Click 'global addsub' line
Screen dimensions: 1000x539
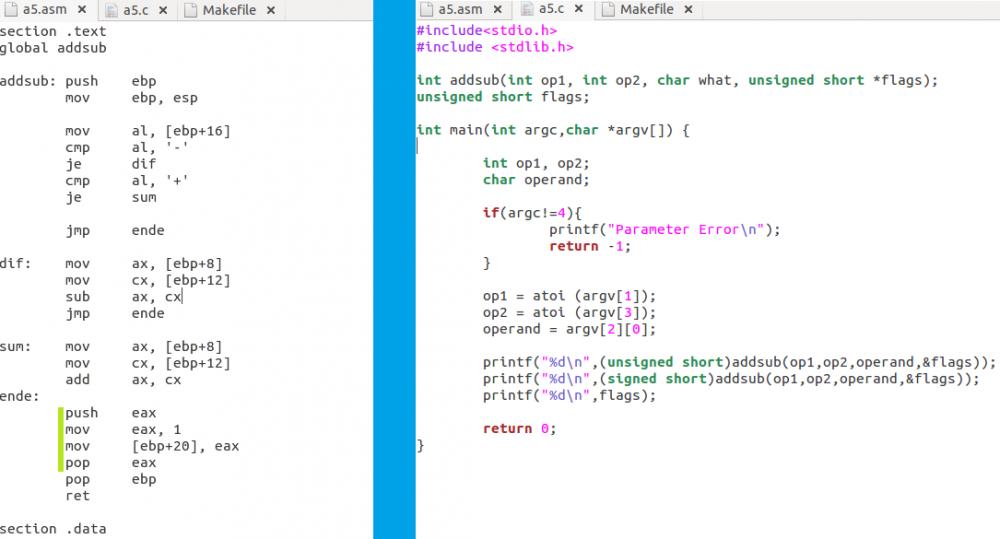point(53,48)
